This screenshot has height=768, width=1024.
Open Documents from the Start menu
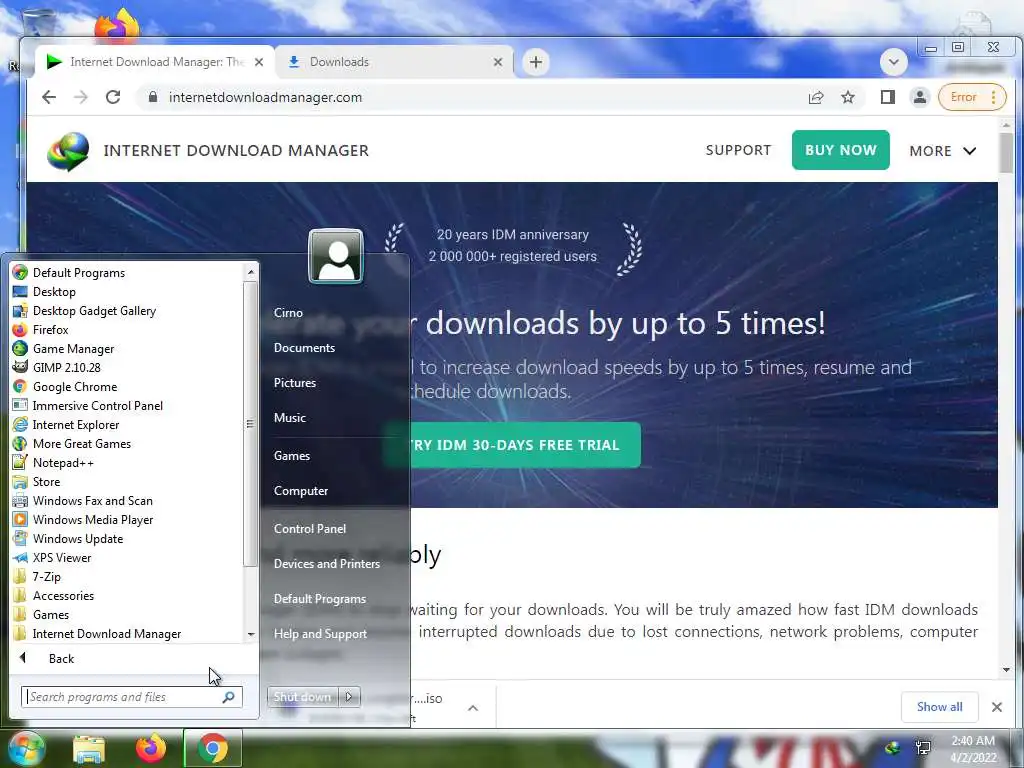tap(304, 348)
